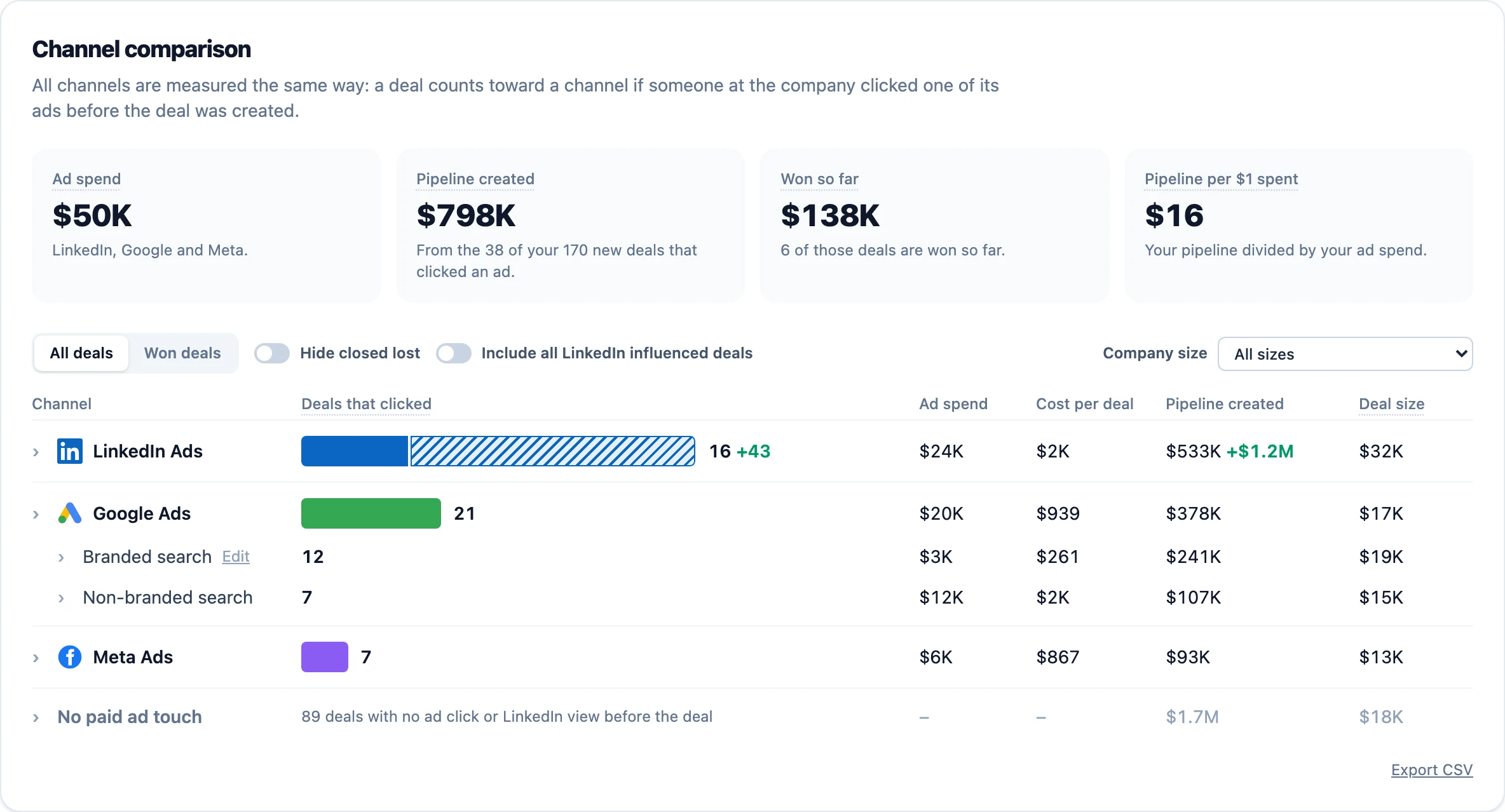Viewport: 1505px width, 812px height.
Task: Click the Pipeline created card label
Action: [x=475, y=179]
